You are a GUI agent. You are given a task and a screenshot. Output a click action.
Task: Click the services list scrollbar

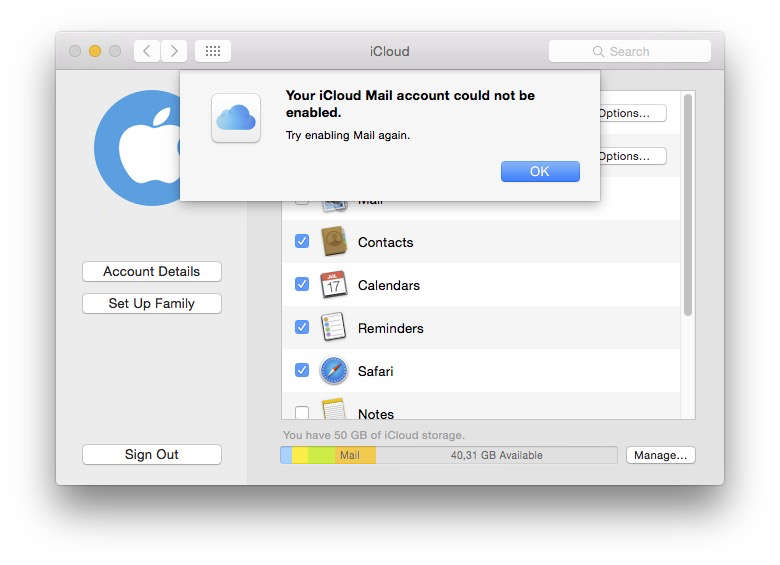(688, 205)
